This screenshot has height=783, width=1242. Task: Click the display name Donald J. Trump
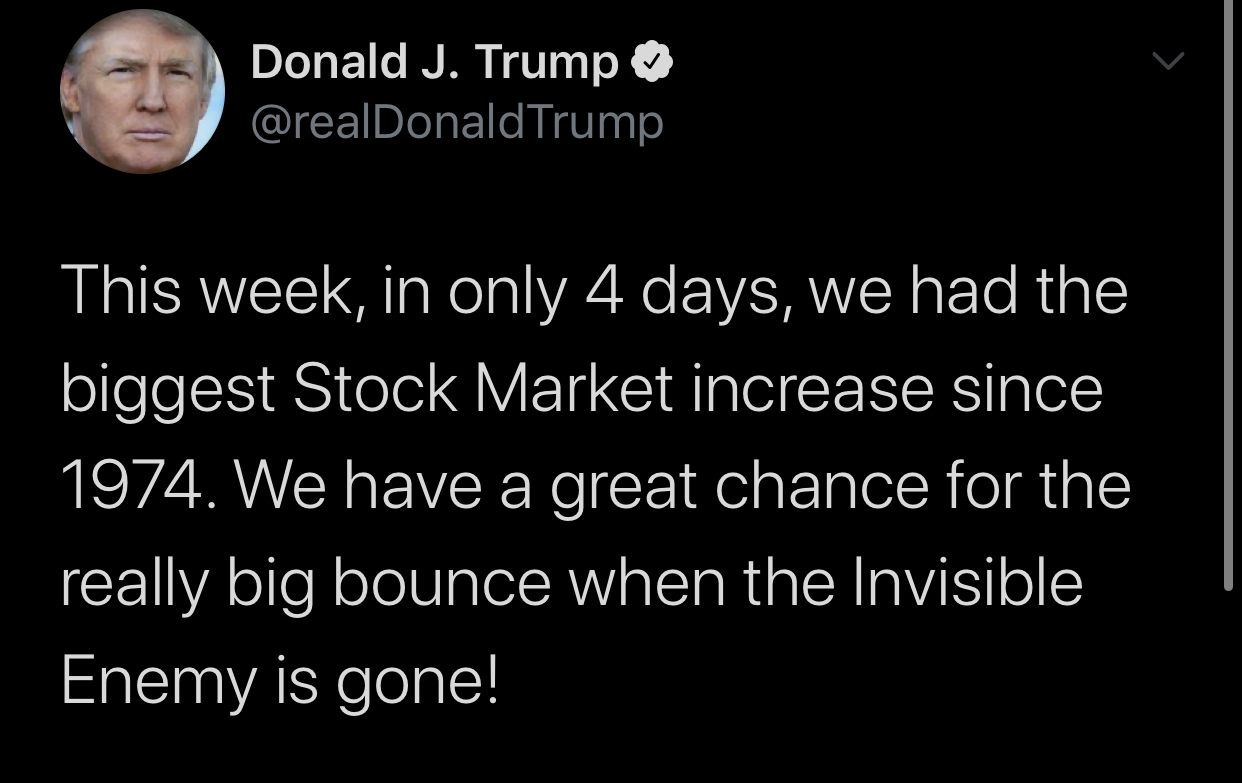[x=434, y=62]
